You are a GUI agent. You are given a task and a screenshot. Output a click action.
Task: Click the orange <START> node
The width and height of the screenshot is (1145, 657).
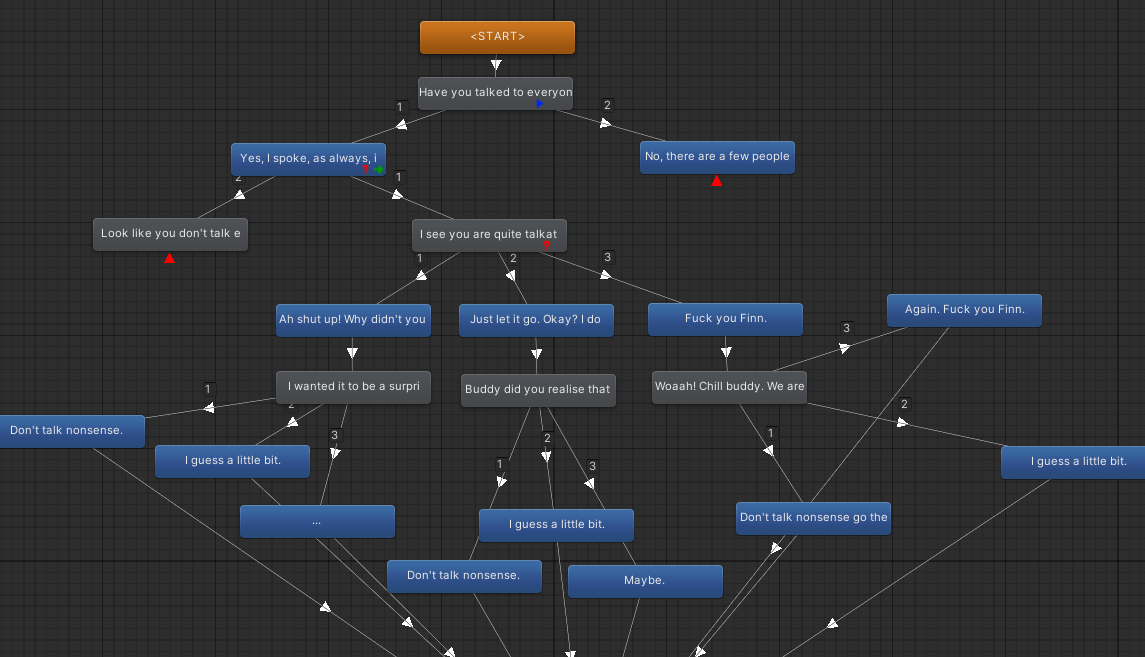[497, 37]
